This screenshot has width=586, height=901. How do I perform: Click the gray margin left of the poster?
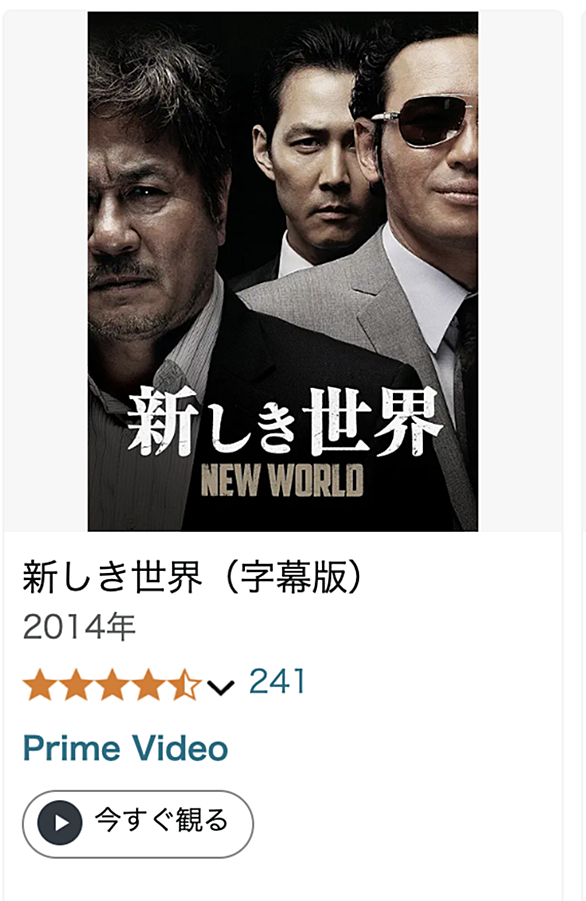click(x=45, y=271)
